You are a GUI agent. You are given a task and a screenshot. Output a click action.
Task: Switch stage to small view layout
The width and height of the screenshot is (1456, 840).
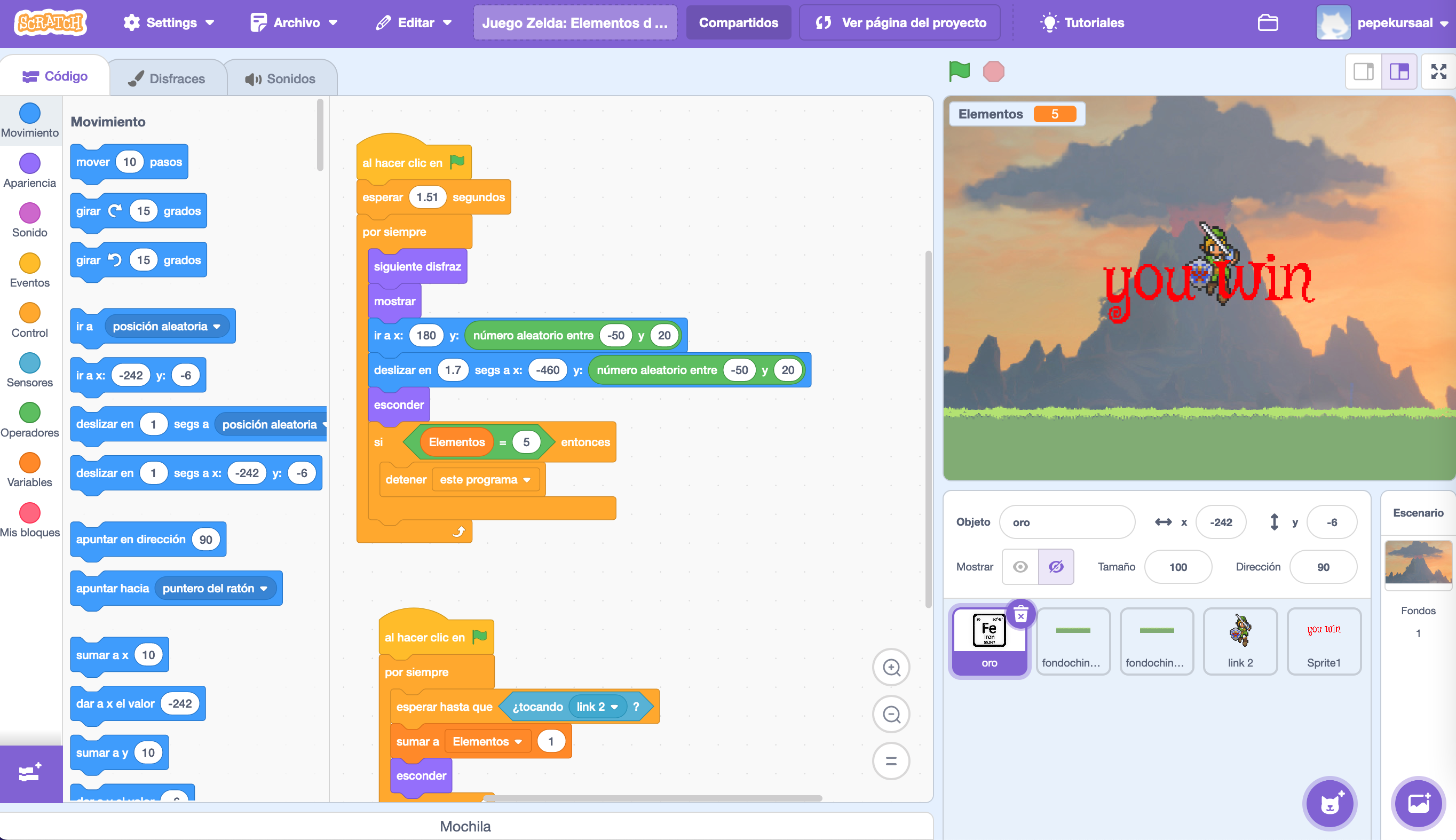[1363, 71]
